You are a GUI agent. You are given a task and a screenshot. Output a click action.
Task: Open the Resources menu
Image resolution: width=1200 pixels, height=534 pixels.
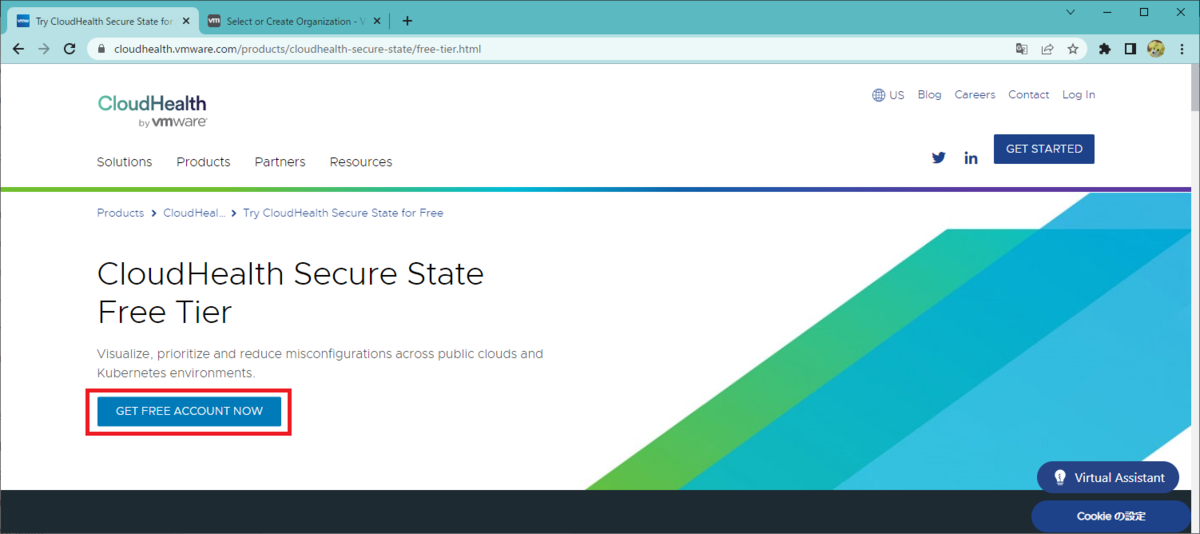coord(361,162)
